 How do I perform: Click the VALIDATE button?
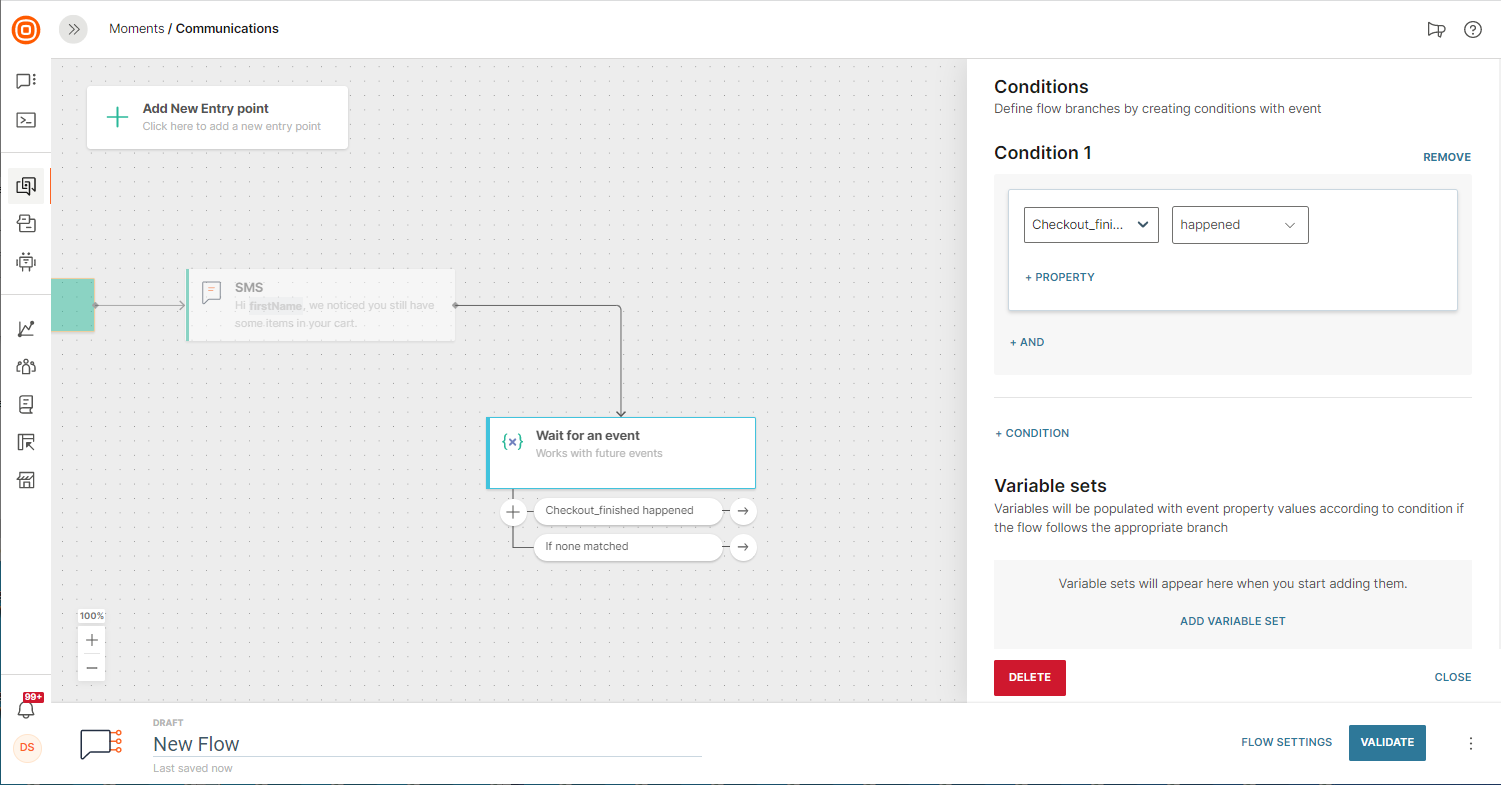click(1386, 742)
